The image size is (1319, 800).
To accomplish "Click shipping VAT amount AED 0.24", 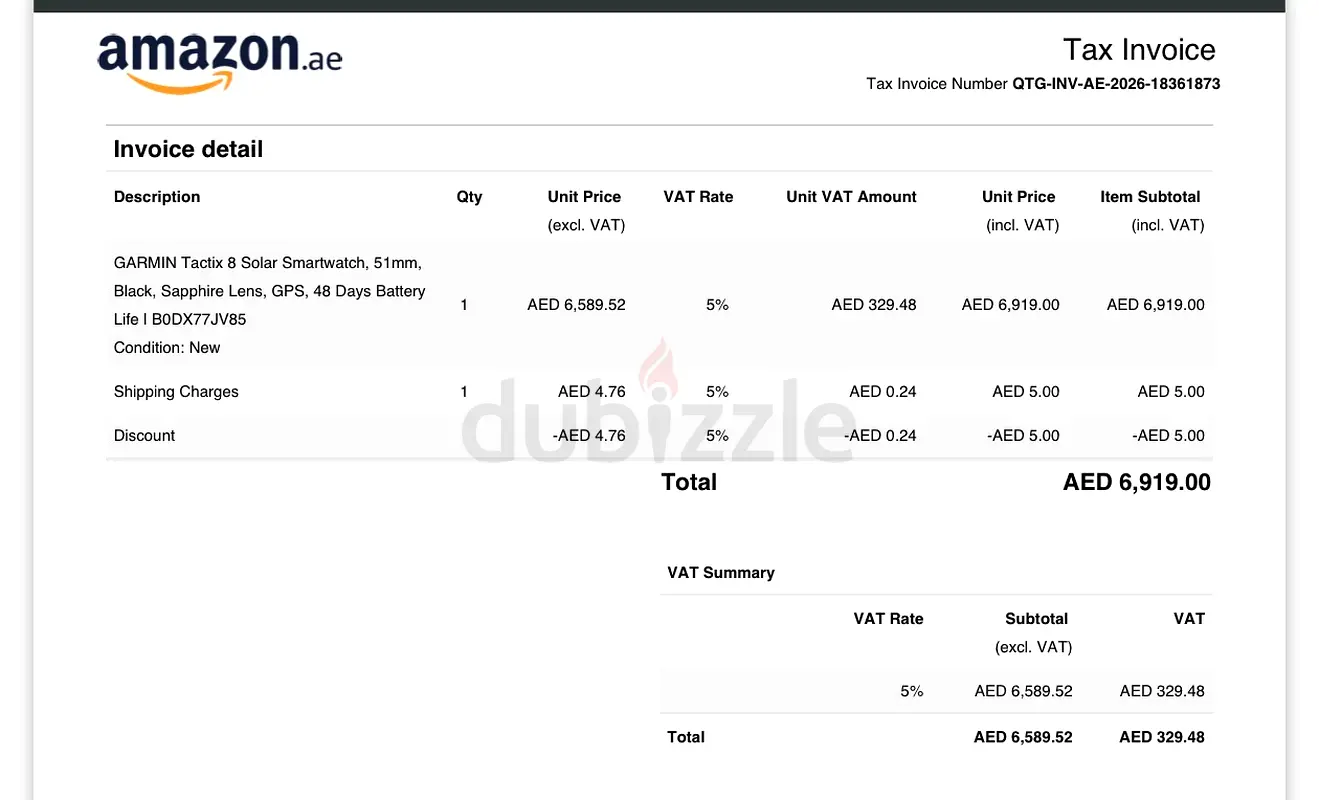I will [883, 392].
